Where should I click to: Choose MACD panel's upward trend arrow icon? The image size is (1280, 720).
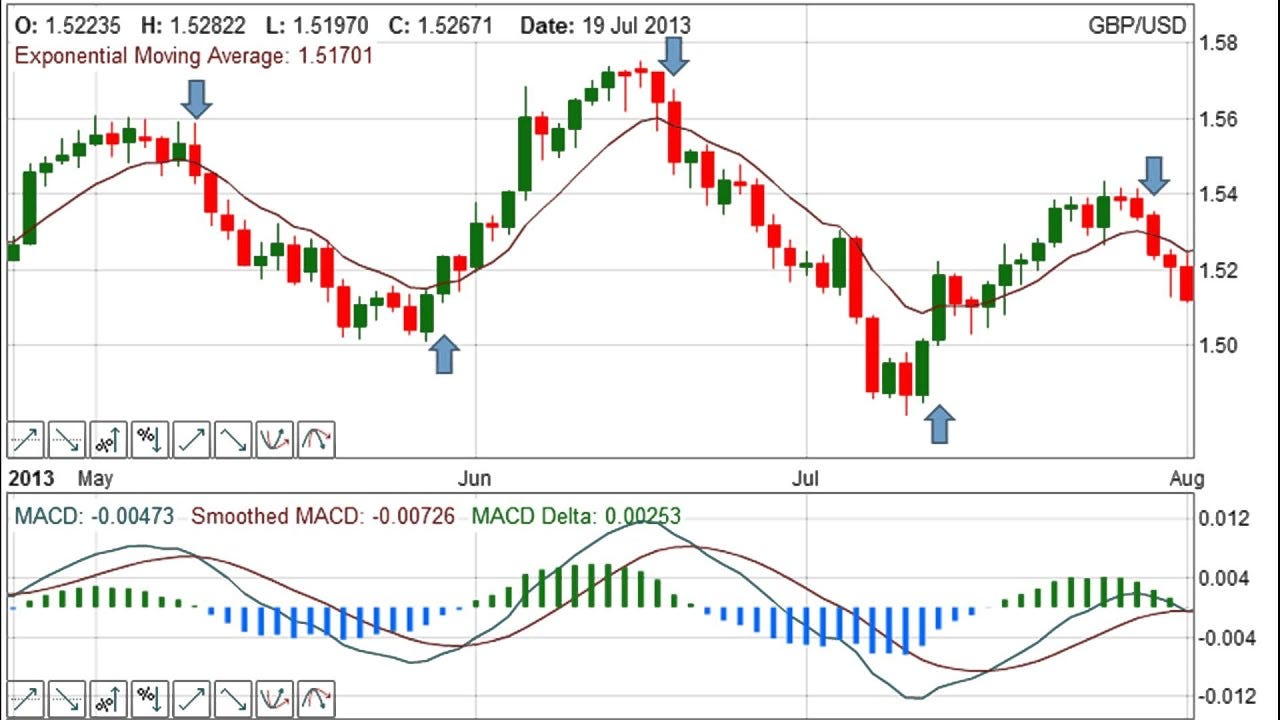tap(192, 698)
